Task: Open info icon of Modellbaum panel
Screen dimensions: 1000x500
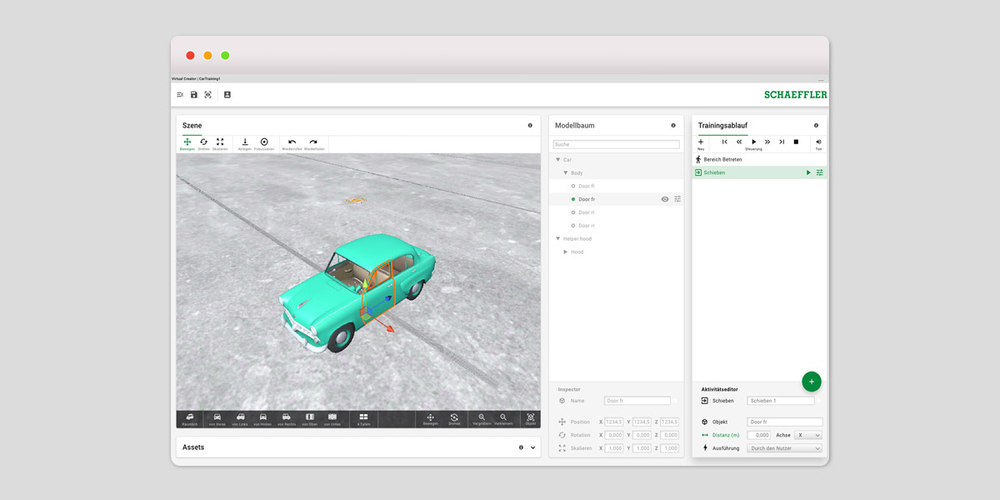Action: click(673, 126)
